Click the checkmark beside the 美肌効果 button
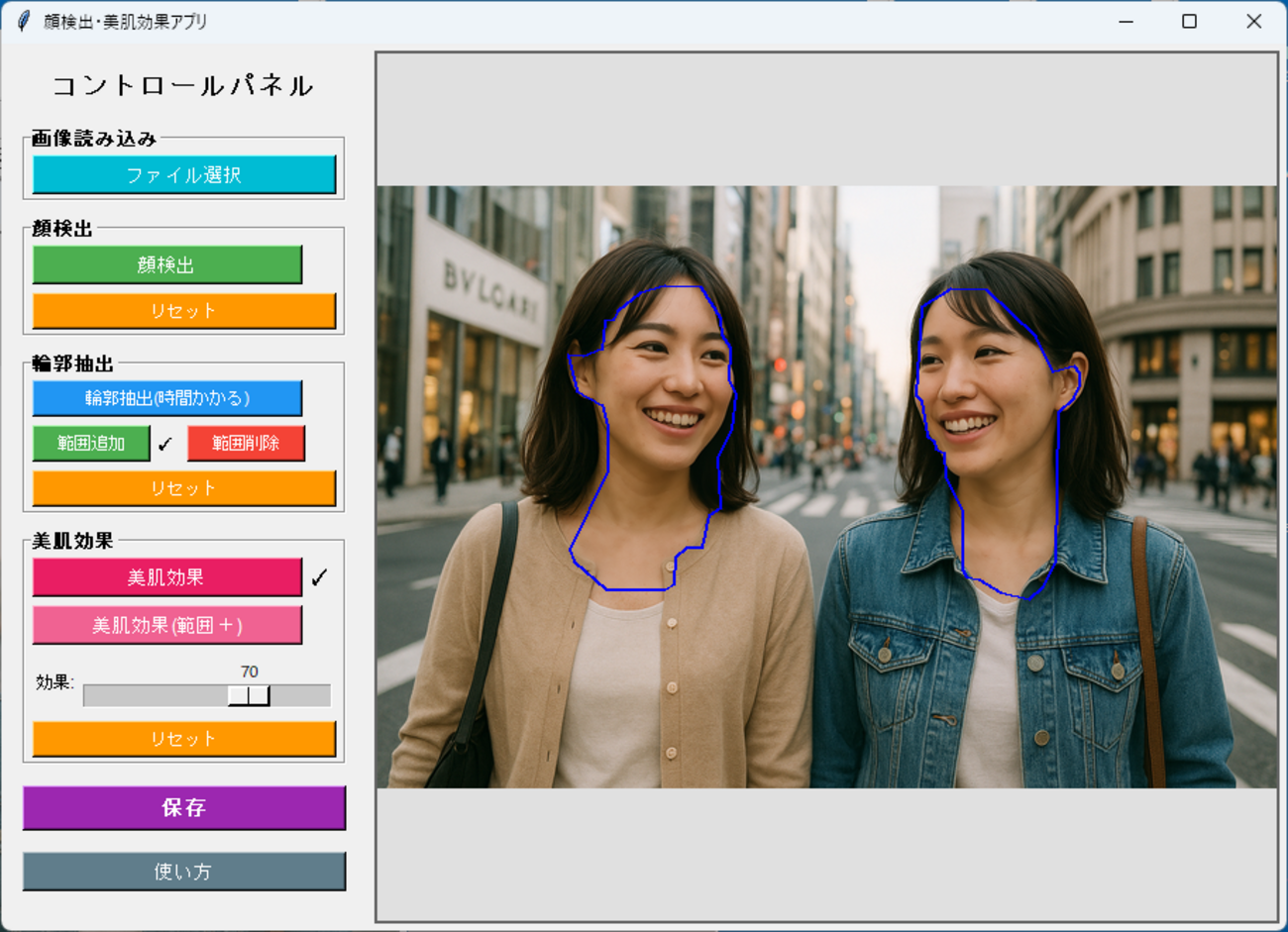Screen dimensions: 1288x932 coord(319,577)
